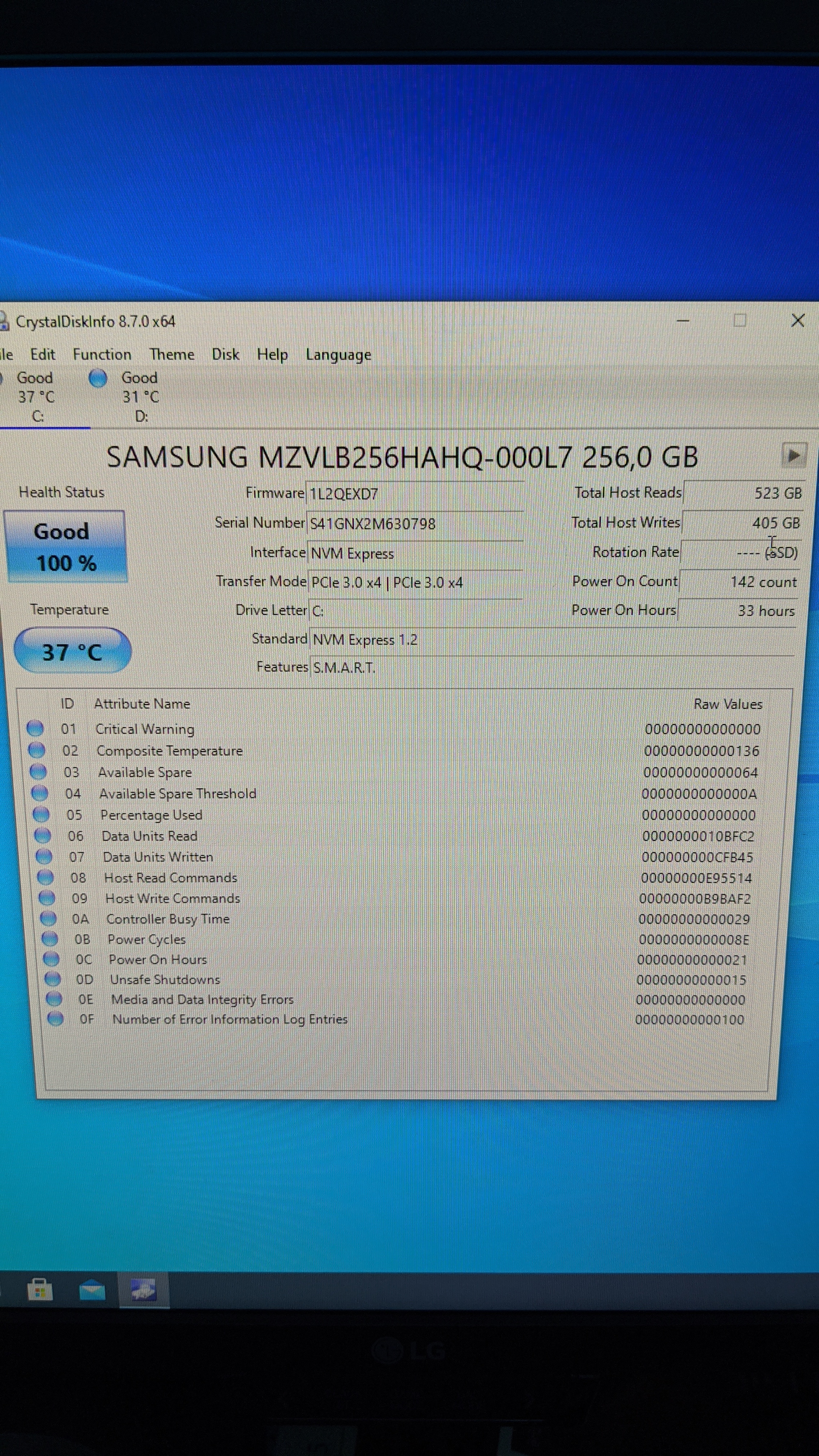Click the Attribute Name column header
This screenshot has width=819, height=1456.
pyautogui.click(x=142, y=704)
